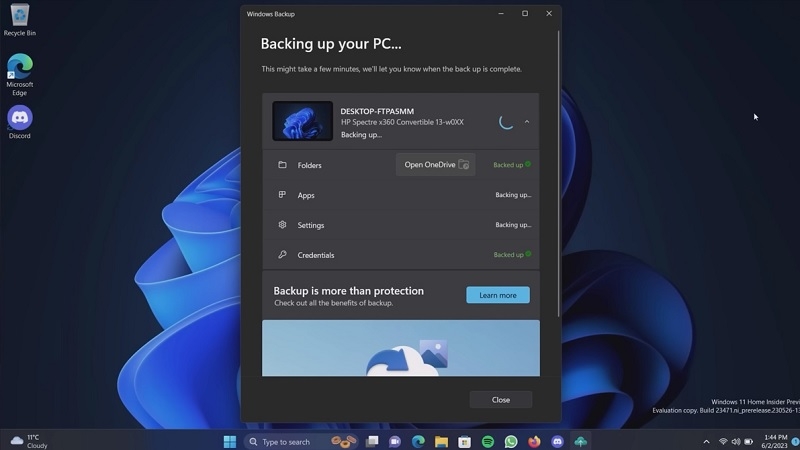Open the weather widget showing Cloudy
Image resolution: width=800 pixels, height=450 pixels.
[x=29, y=441]
